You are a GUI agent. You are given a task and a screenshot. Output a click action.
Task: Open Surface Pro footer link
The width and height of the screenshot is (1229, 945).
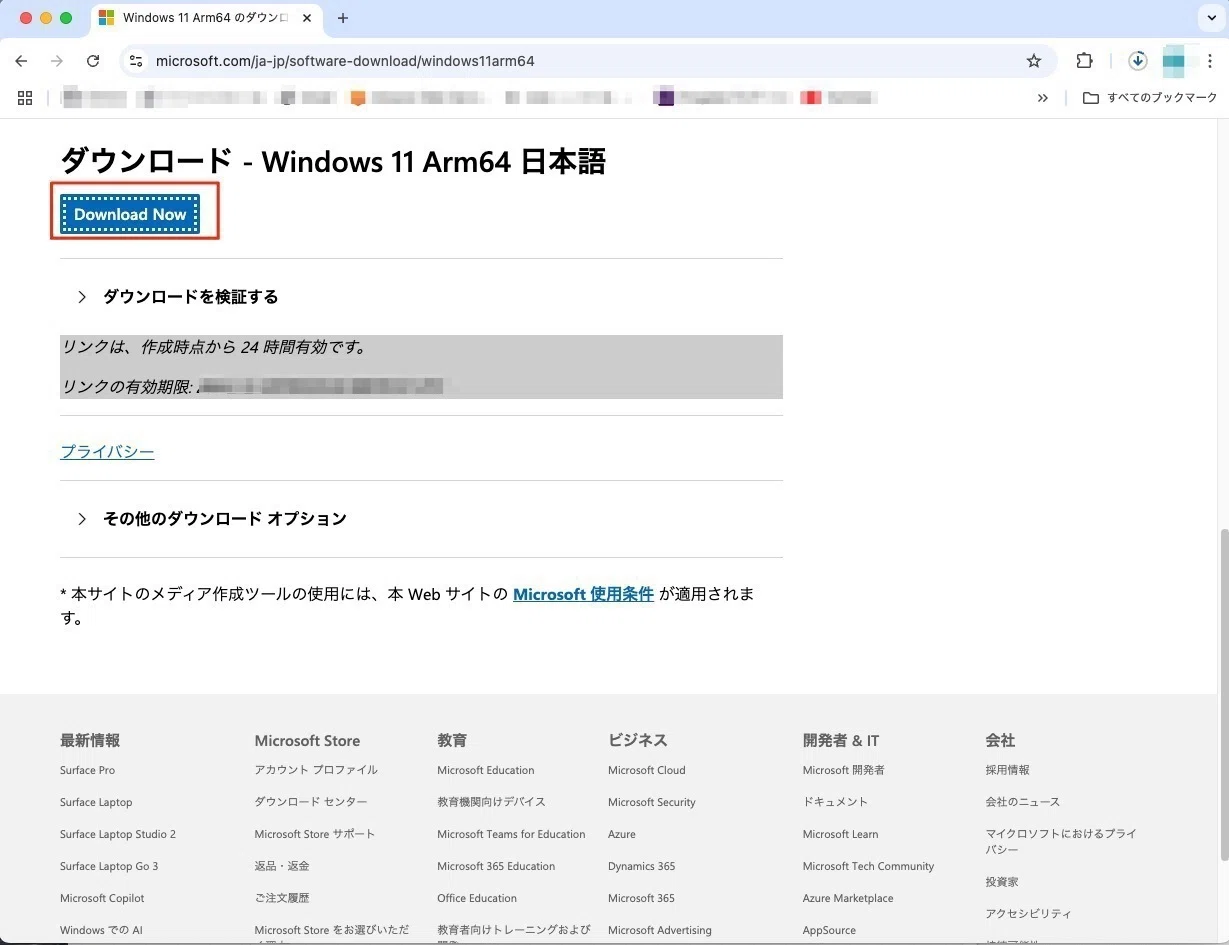pos(87,770)
